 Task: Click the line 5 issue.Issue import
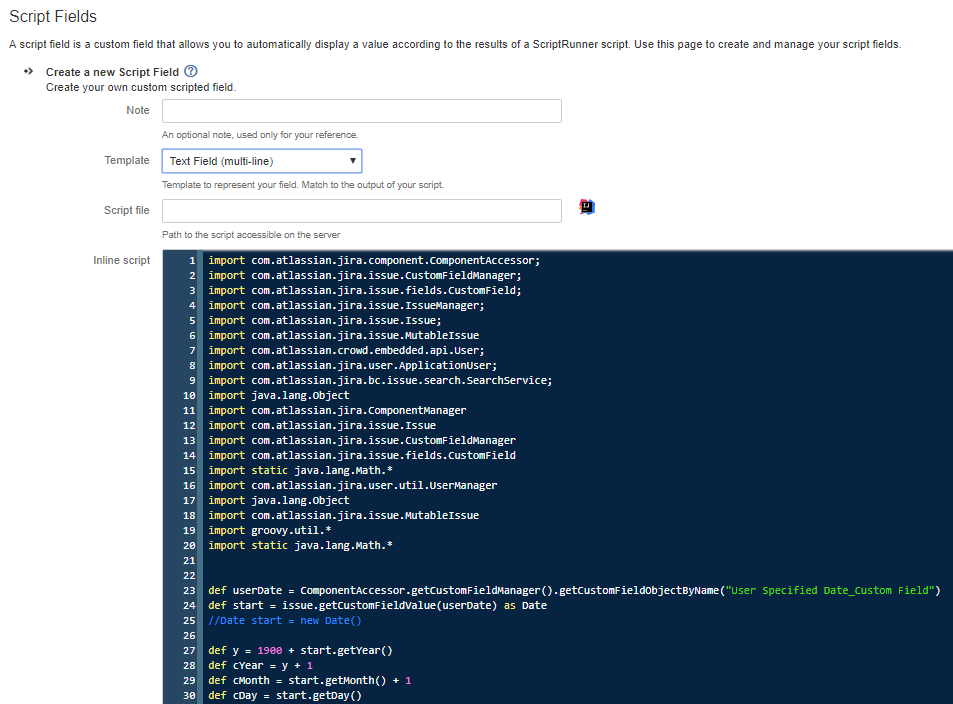tap(325, 320)
